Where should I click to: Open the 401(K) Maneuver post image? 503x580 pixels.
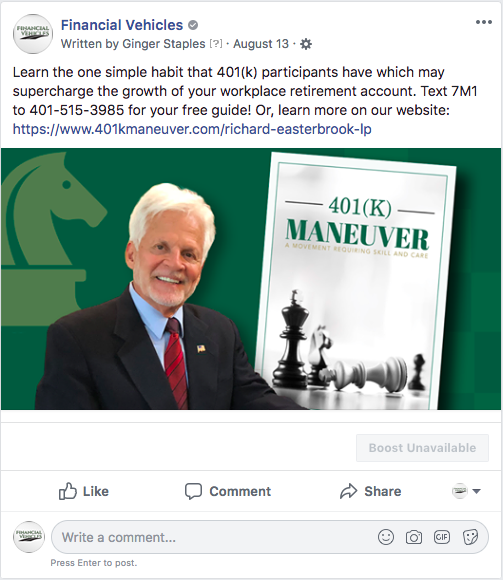(x=251, y=279)
